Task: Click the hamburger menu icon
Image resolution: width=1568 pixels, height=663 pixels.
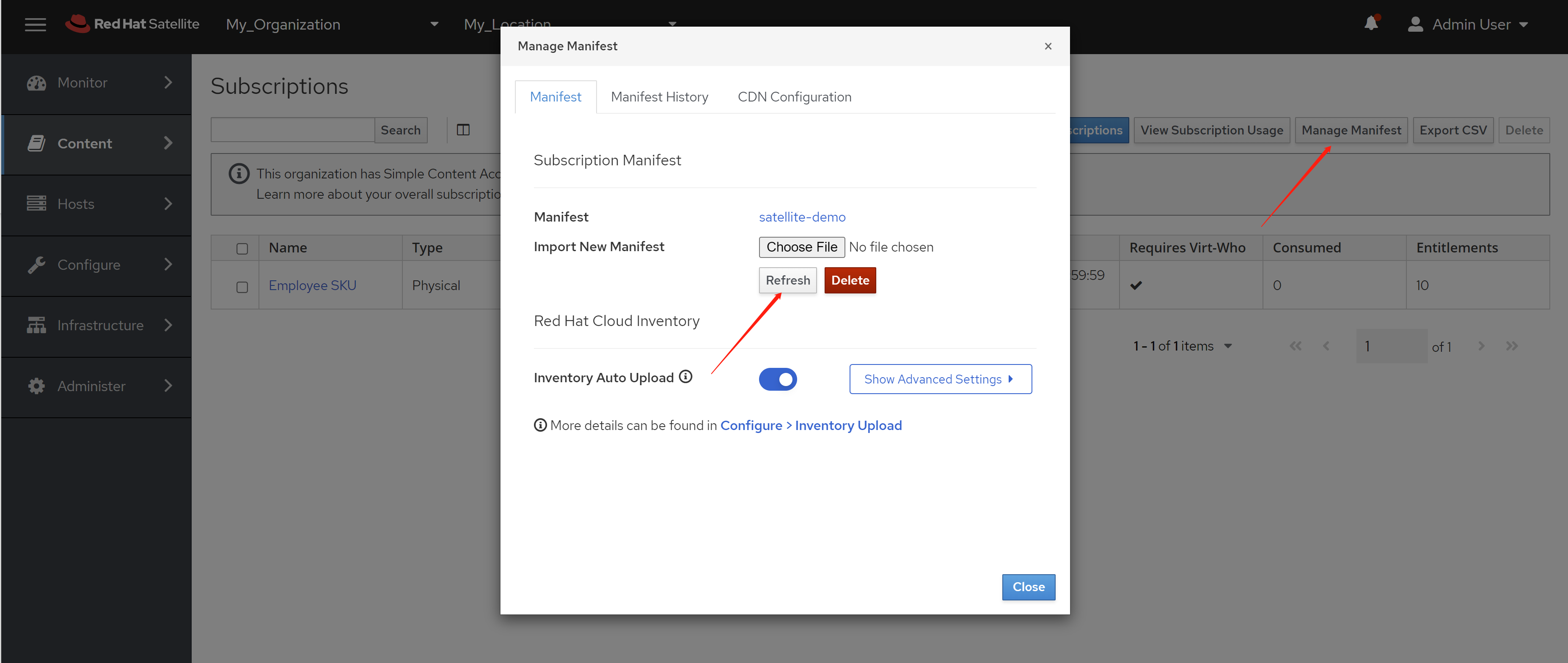Action: [35, 25]
